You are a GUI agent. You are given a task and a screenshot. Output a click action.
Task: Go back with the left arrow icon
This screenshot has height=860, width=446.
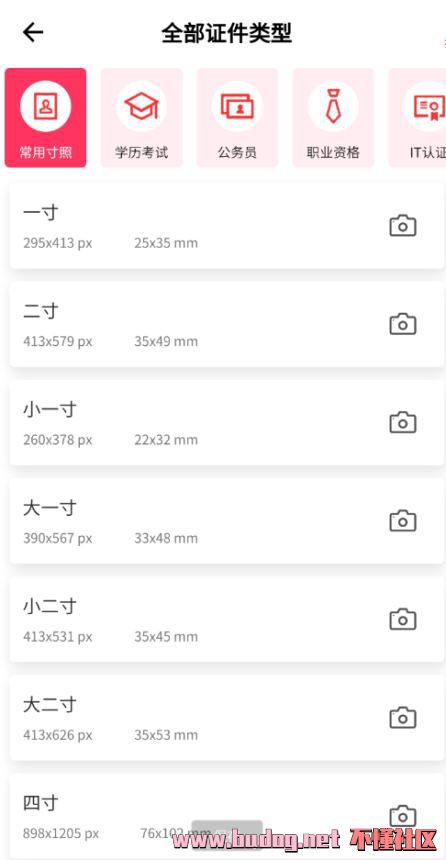point(33,33)
